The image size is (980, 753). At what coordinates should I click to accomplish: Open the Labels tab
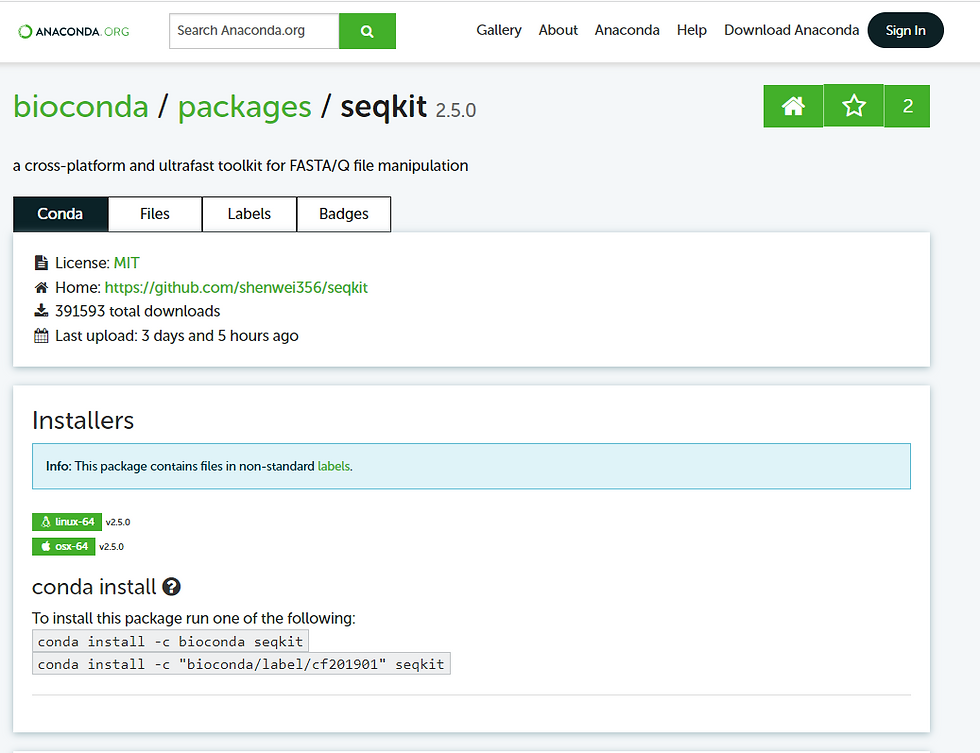249,214
